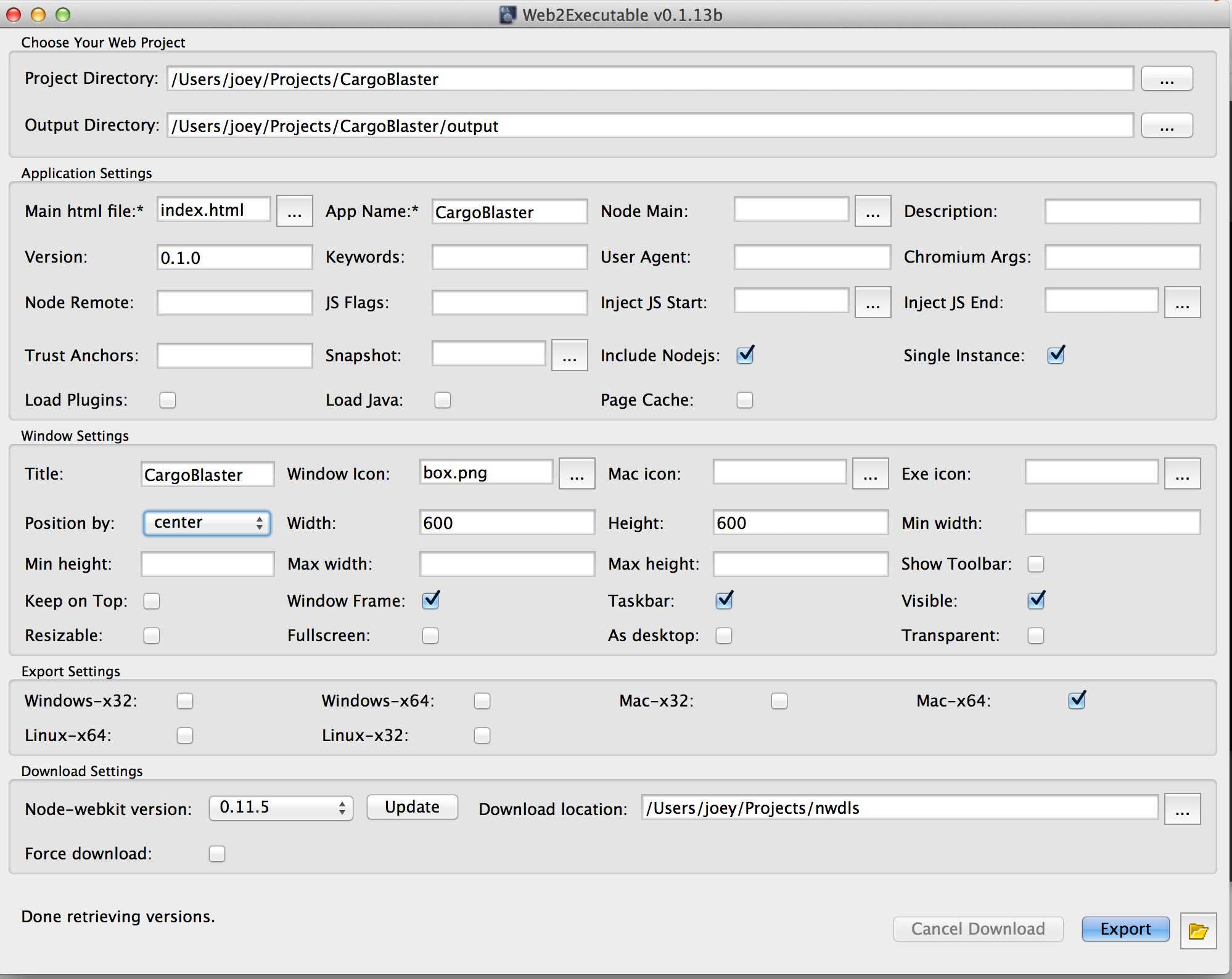Enable the Resizable window option
Screen dimensions: 1232x979
pyautogui.click(x=152, y=636)
